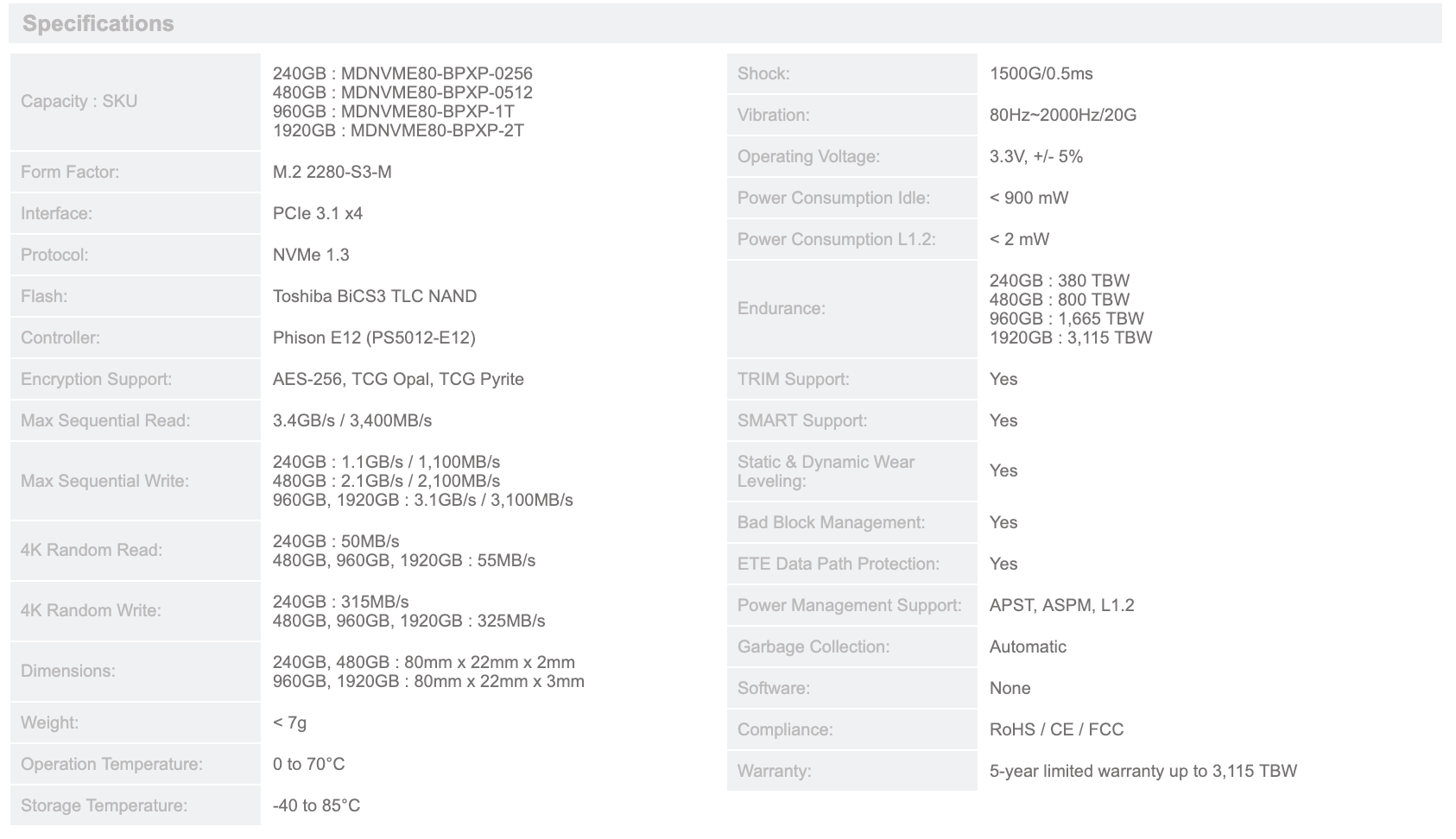The width and height of the screenshot is (1456, 839).
Task: Select the Phison E12 controller value
Action: 374,337
